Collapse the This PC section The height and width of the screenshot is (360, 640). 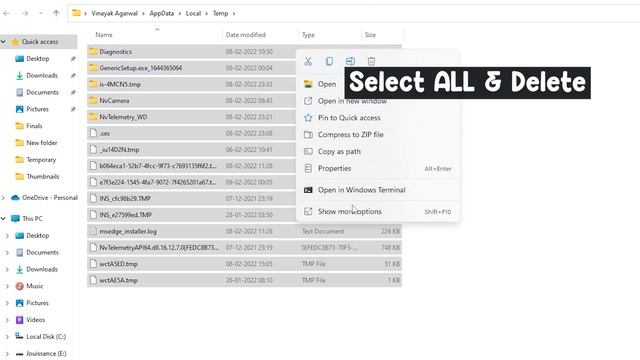3,219
